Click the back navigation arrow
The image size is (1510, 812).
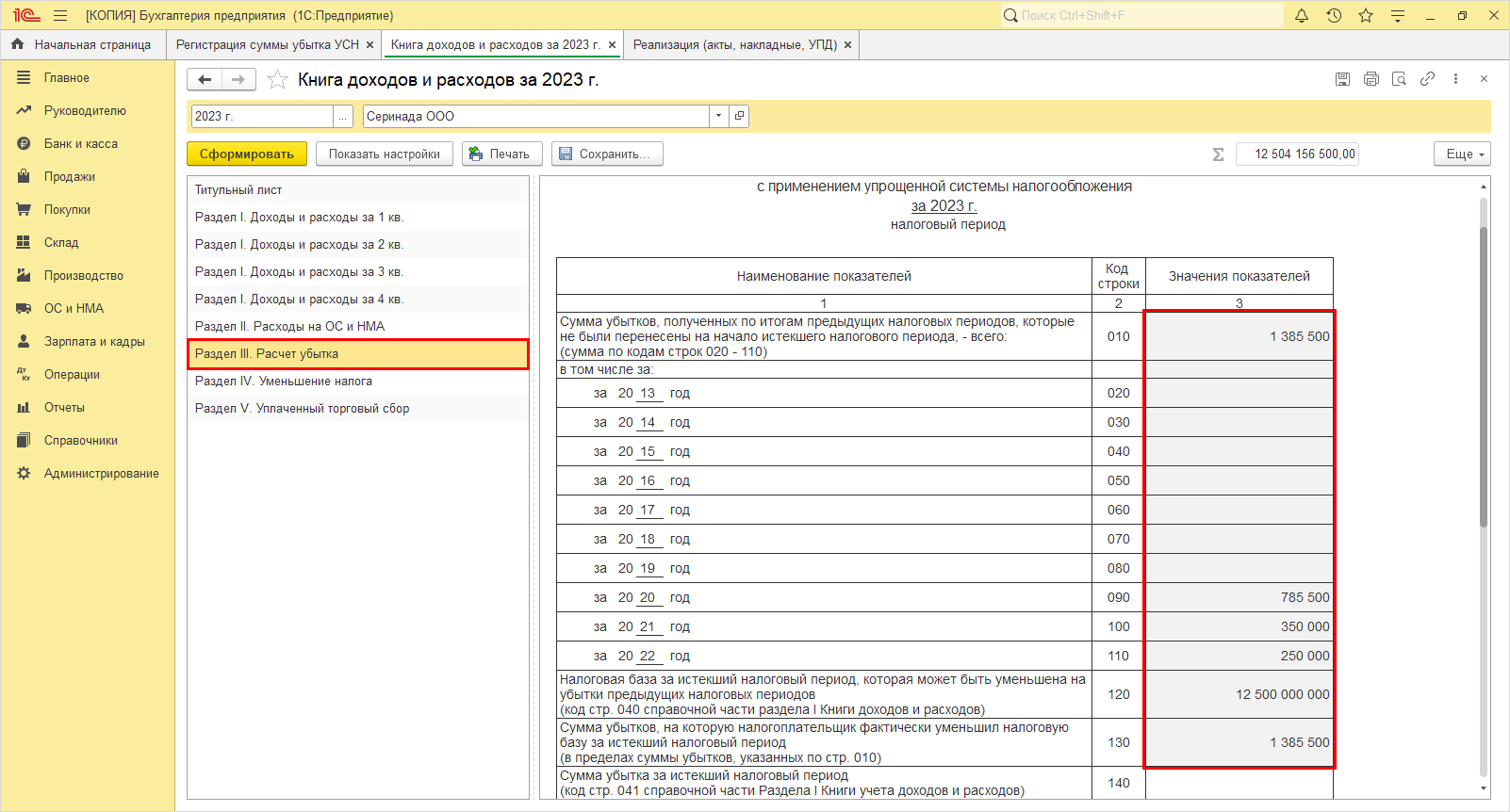point(205,80)
